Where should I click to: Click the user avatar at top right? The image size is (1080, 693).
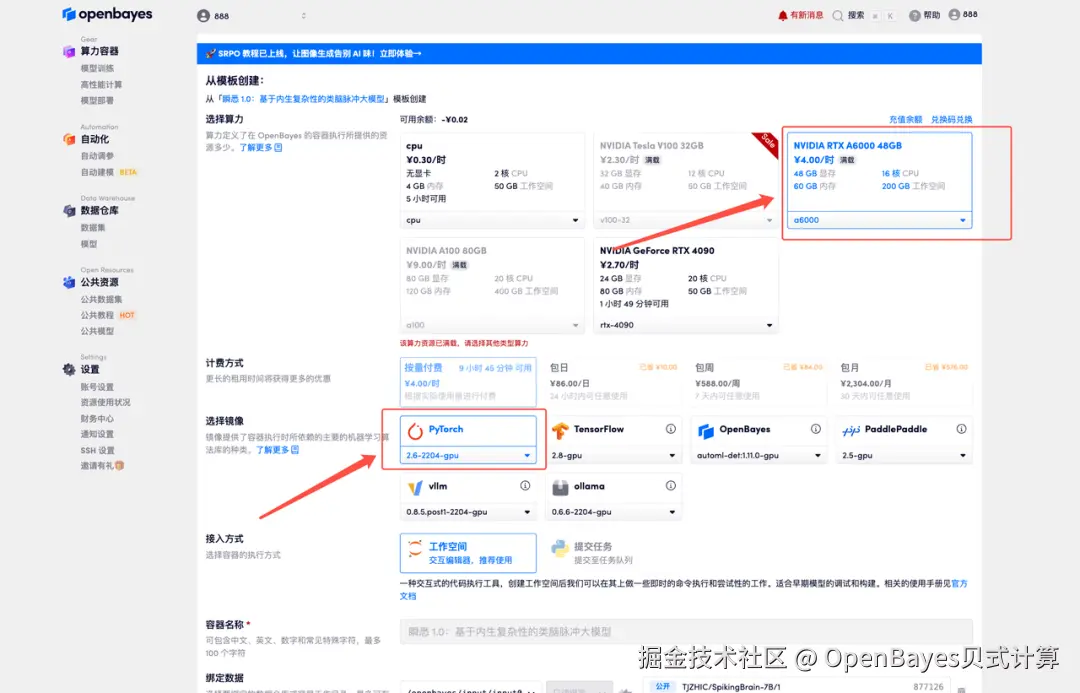(954, 14)
